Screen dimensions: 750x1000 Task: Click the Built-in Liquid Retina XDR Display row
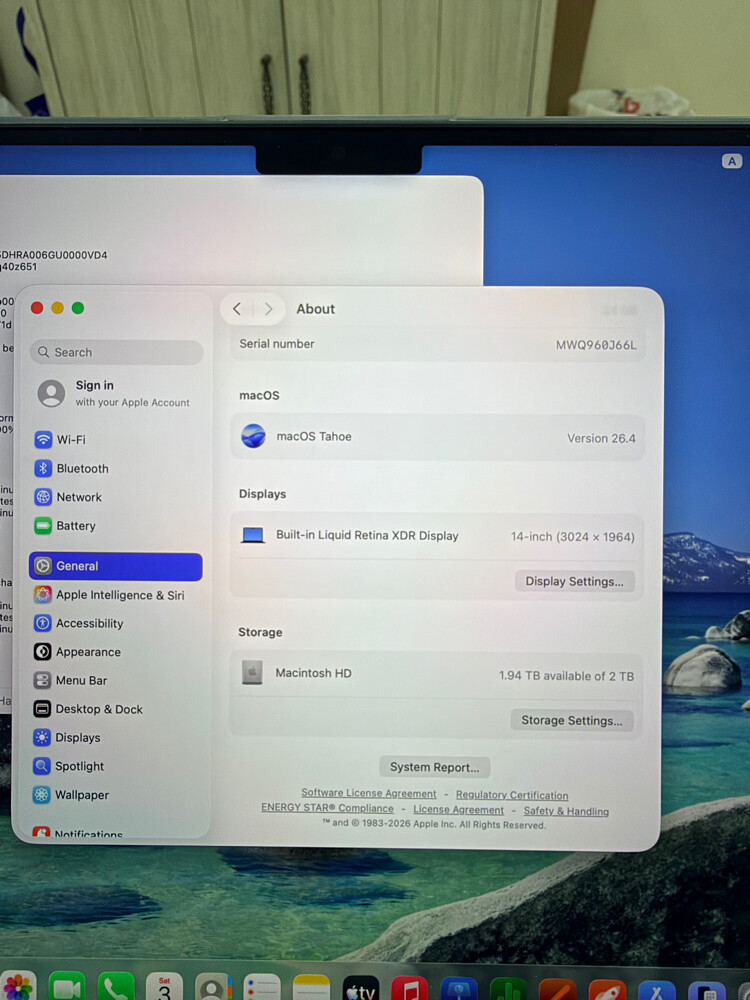tap(438, 536)
